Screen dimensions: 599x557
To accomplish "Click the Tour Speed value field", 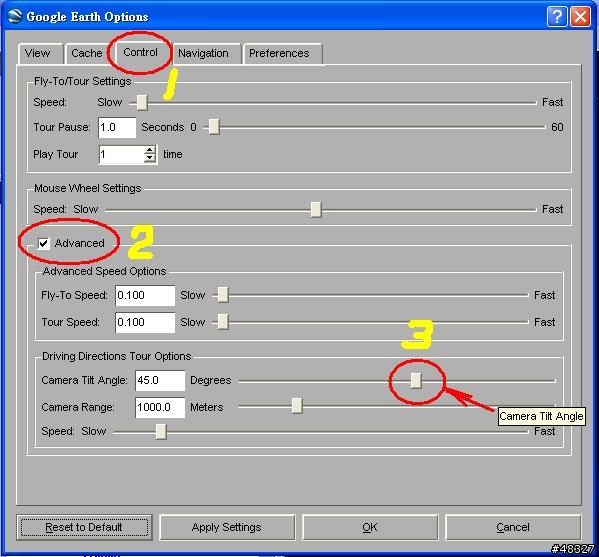I will [x=145, y=322].
